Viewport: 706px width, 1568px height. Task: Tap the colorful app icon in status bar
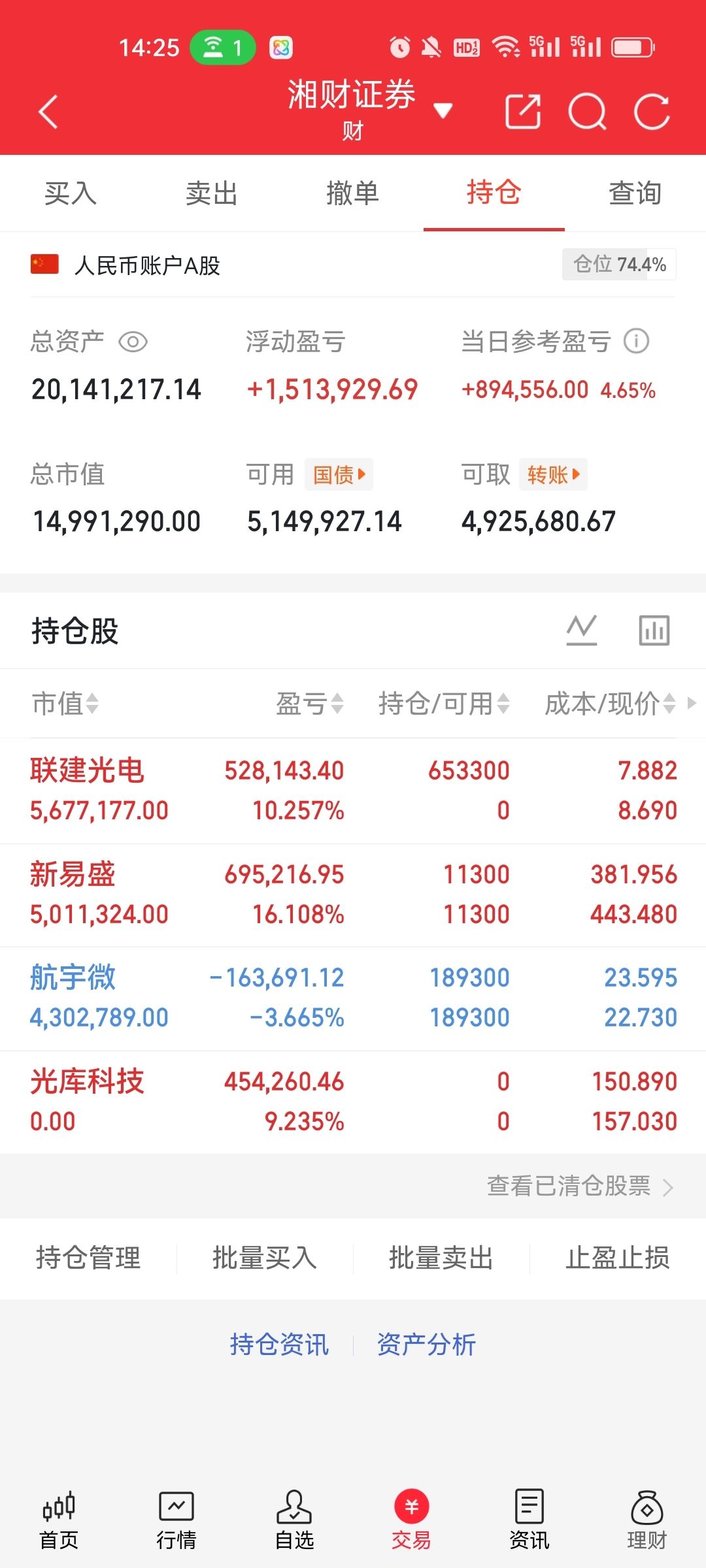click(281, 48)
